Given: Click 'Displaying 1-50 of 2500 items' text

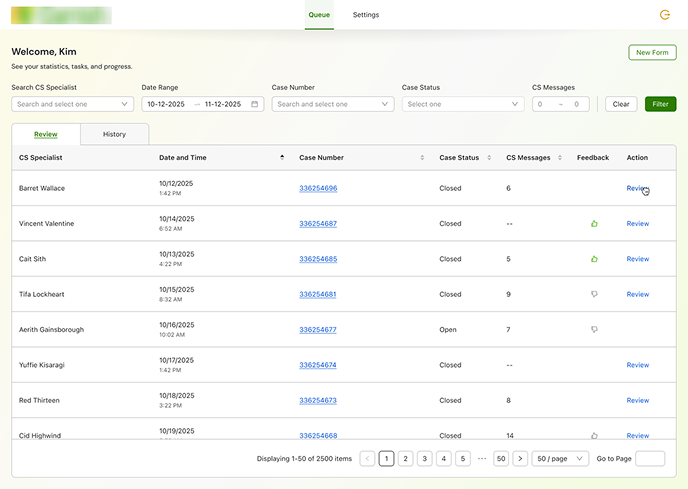Looking at the screenshot, I should click(304, 459).
